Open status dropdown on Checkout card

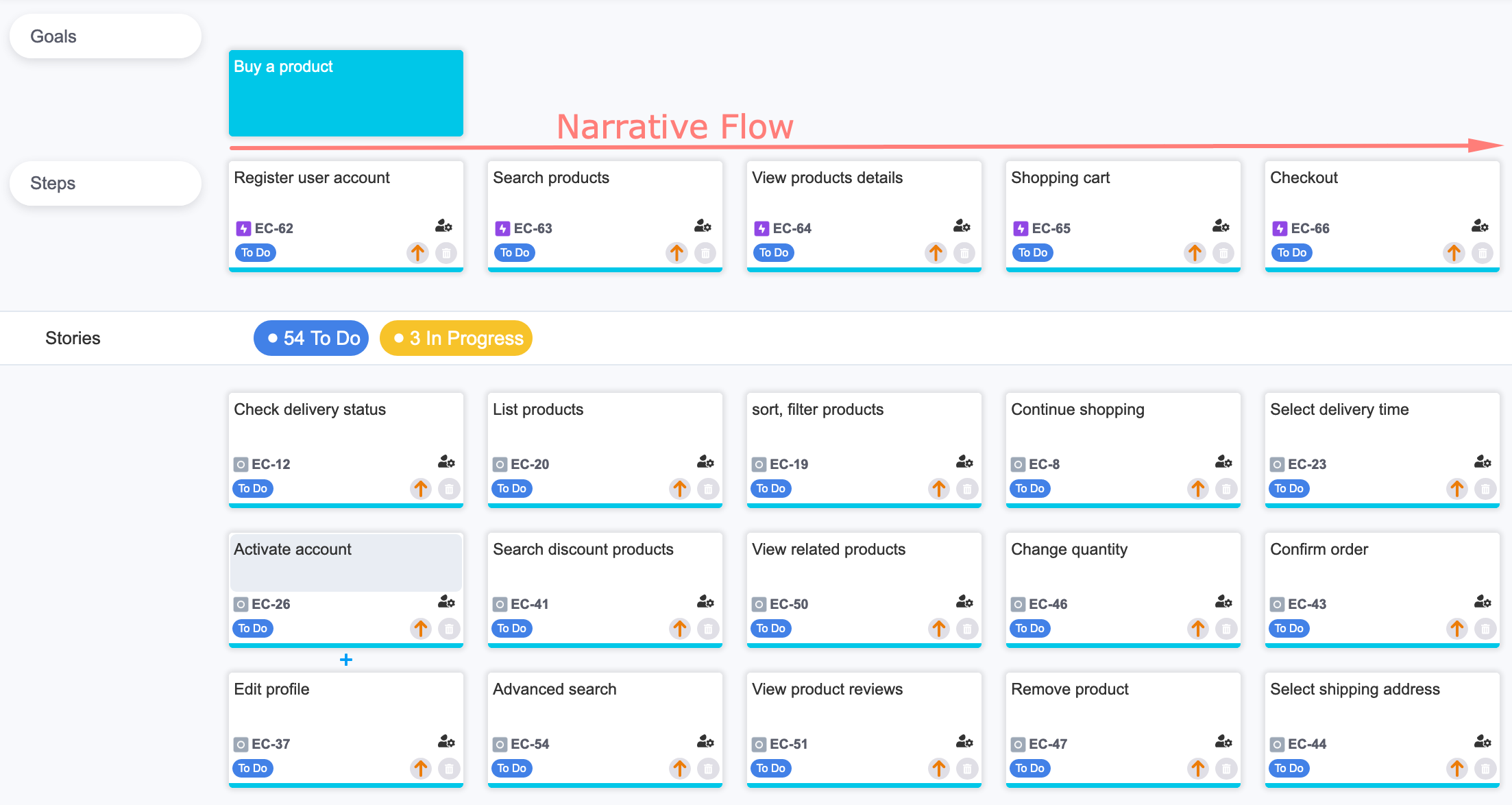1291,252
